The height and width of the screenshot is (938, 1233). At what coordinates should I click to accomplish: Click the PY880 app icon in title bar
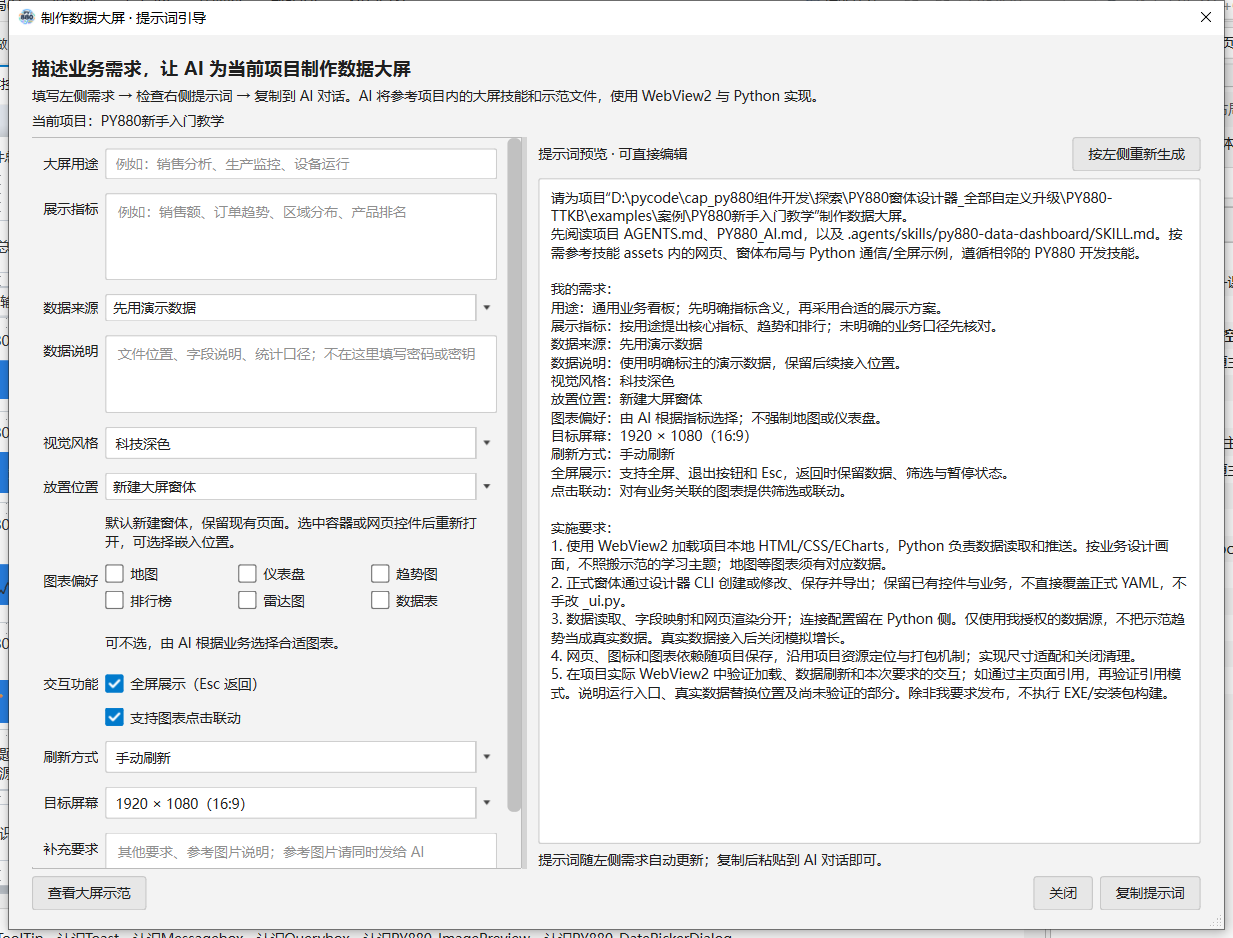[x=27, y=17]
